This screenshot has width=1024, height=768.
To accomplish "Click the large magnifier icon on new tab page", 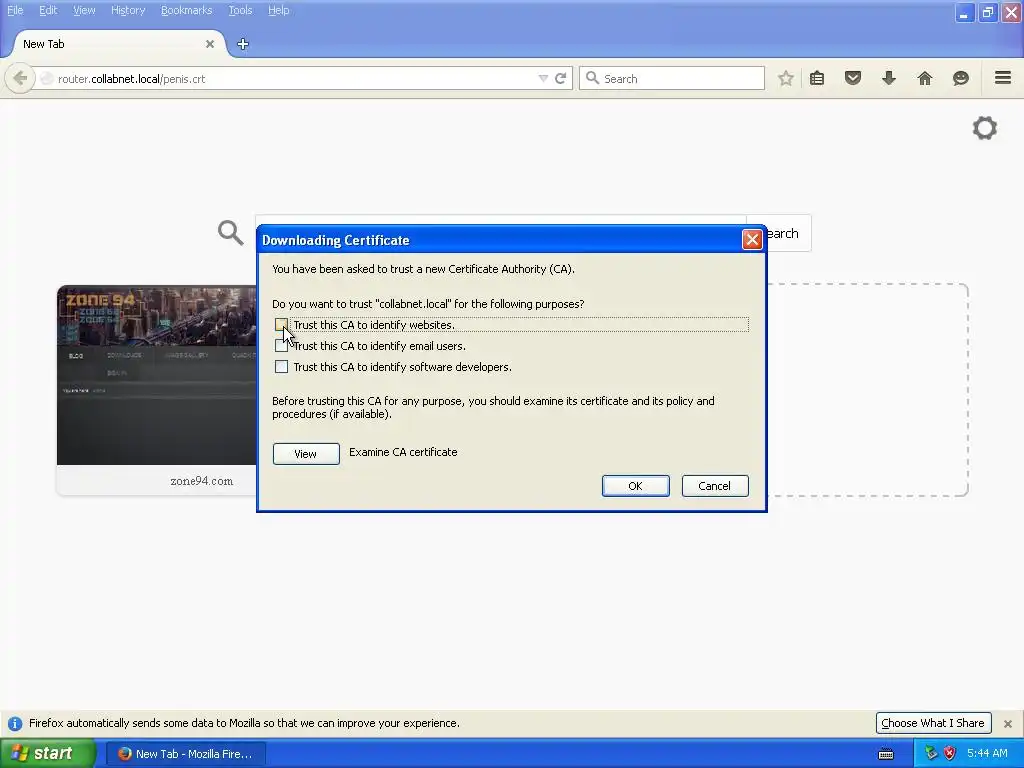I will tap(231, 232).
